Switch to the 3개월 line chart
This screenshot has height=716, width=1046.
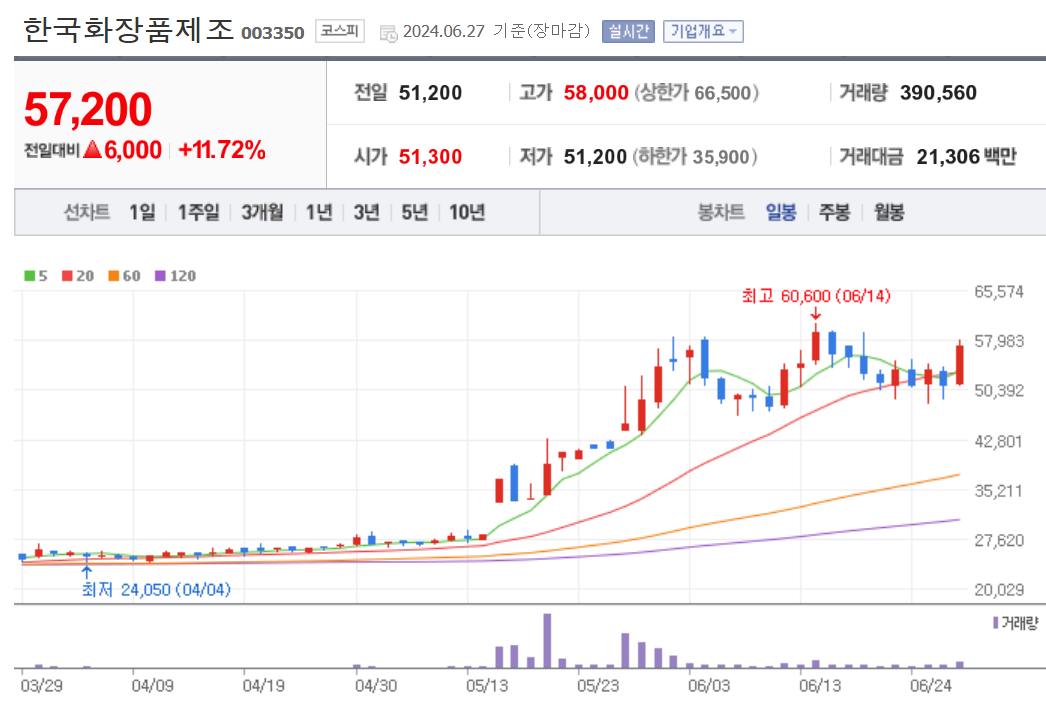click(x=262, y=212)
